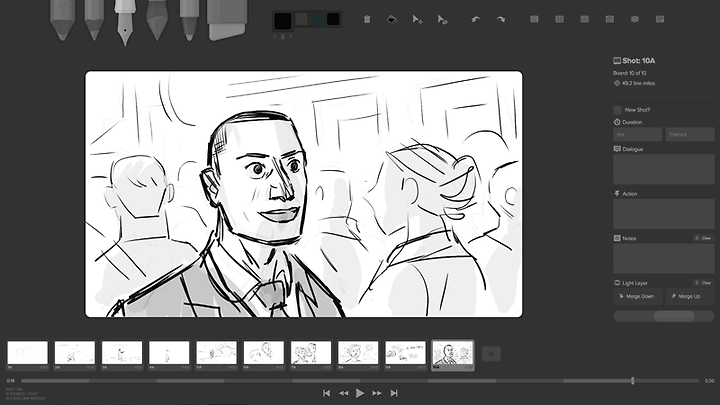The width and height of the screenshot is (720, 405).
Task: Click the frames duration field
Action: 690,135
